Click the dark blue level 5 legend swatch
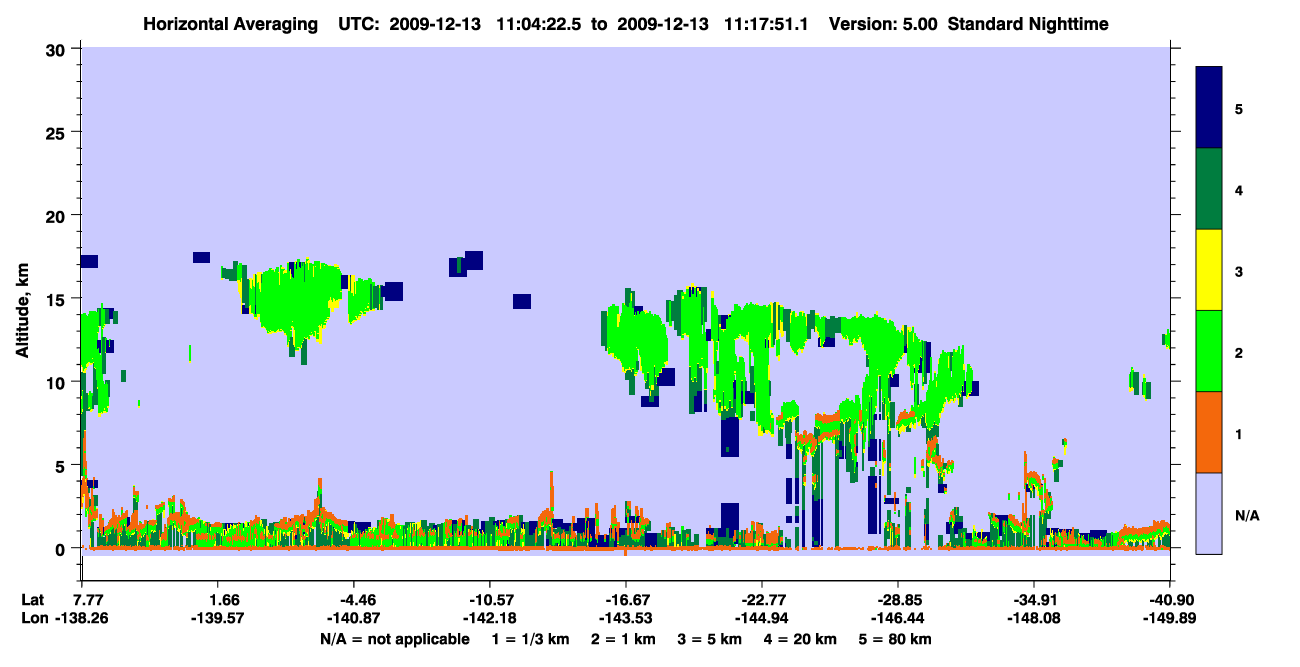Viewport: 1300px width, 667px height. tap(1209, 108)
